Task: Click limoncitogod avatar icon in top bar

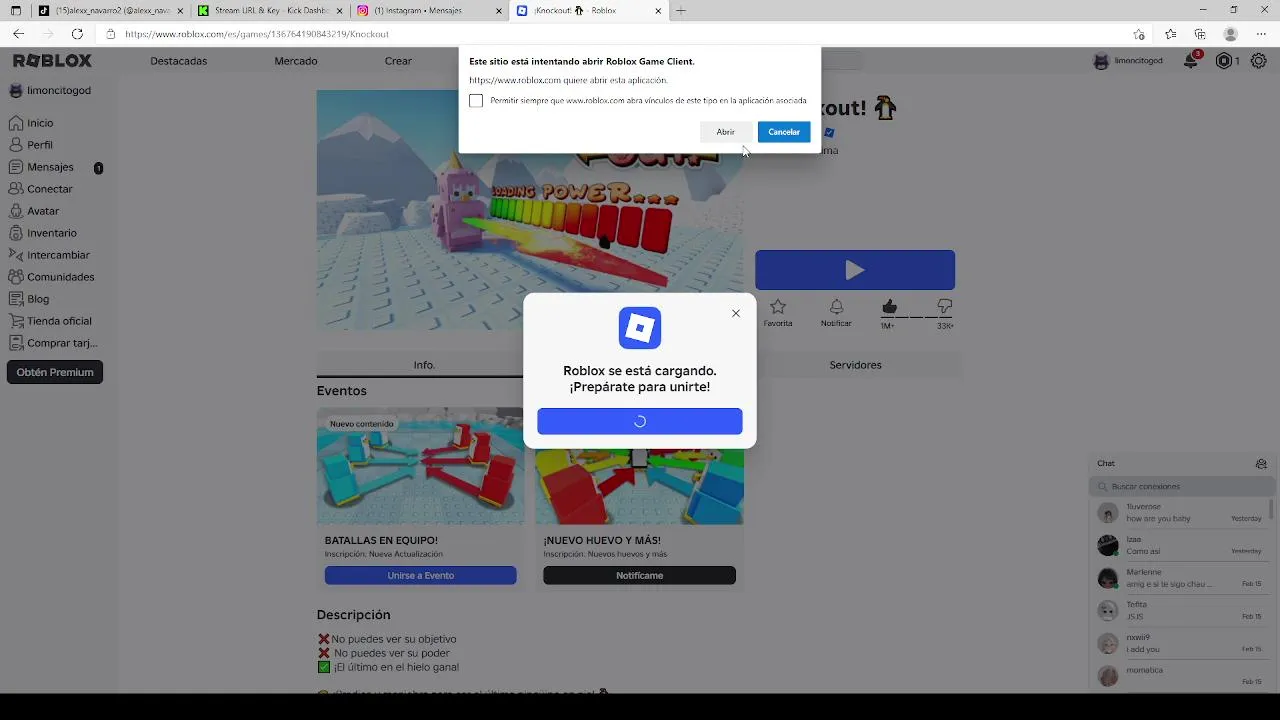Action: (x=1101, y=61)
